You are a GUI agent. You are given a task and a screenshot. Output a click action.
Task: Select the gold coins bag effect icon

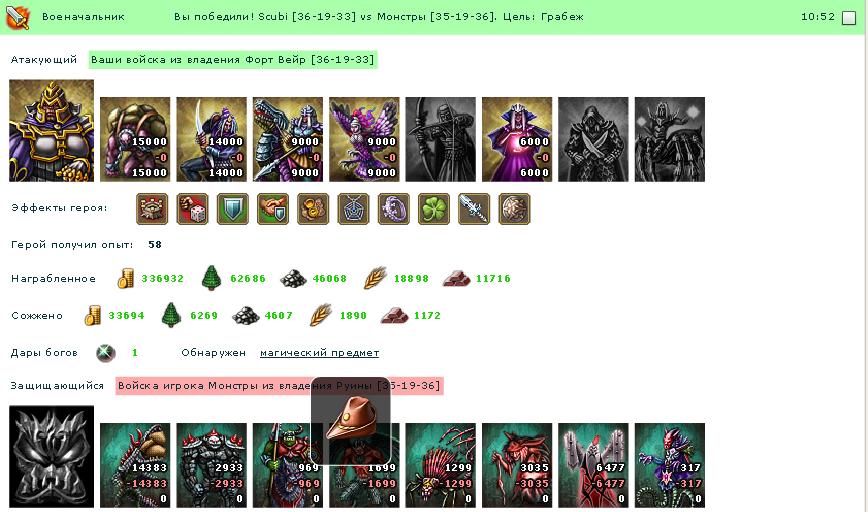(x=313, y=209)
